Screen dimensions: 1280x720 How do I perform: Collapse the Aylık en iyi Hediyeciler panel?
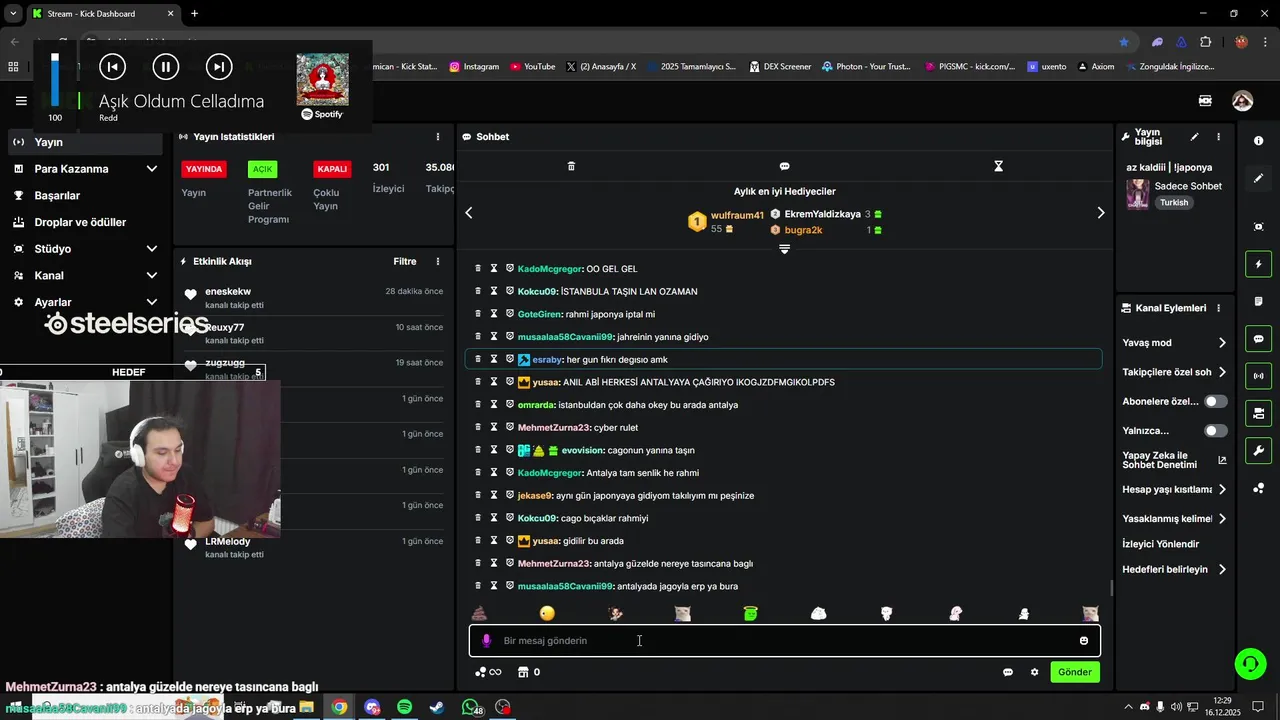[x=784, y=248]
